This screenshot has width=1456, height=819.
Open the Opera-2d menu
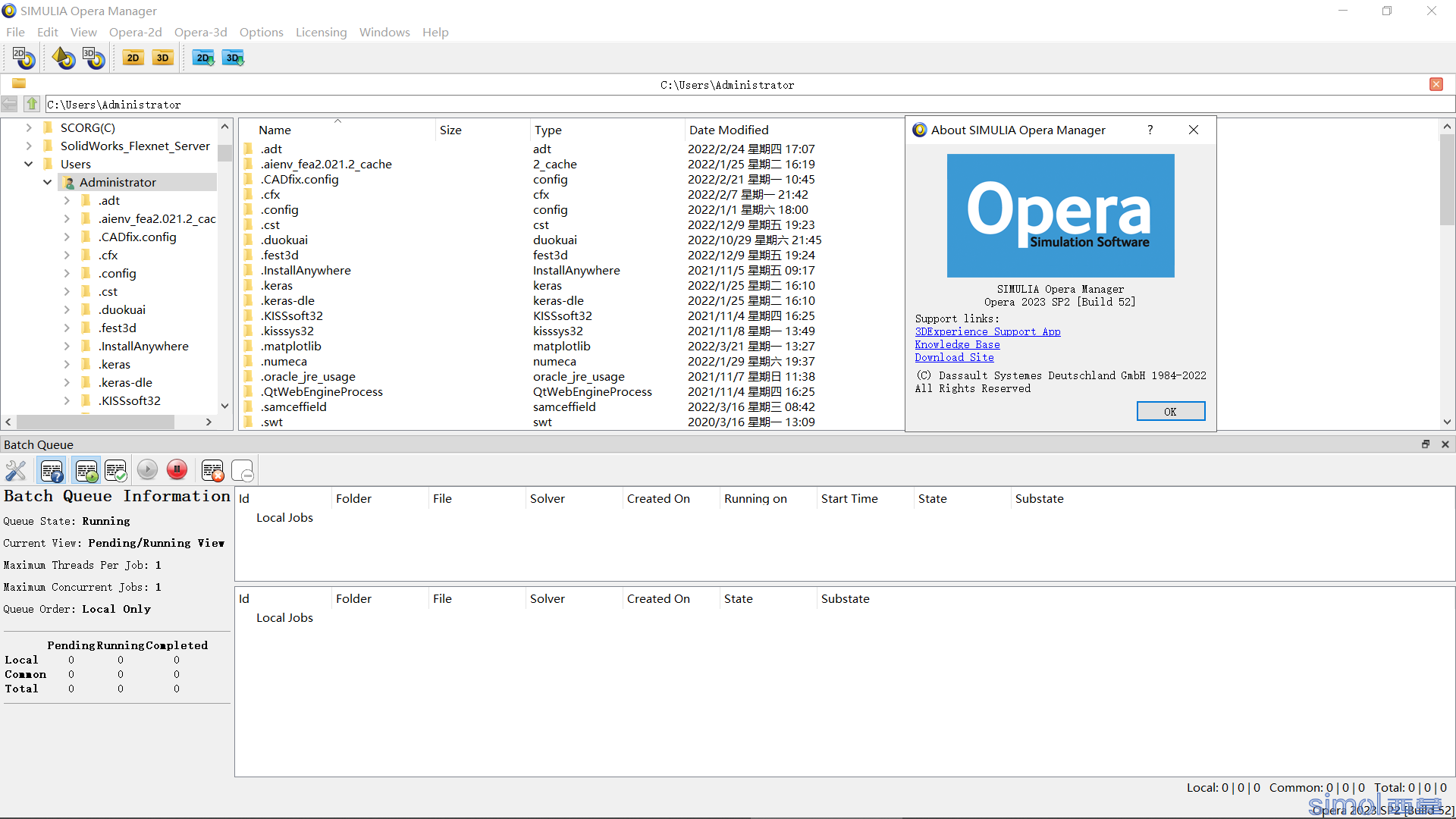136,32
